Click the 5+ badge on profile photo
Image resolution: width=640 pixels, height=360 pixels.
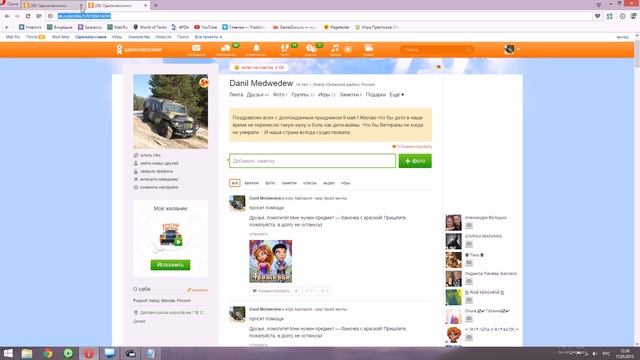tap(204, 82)
